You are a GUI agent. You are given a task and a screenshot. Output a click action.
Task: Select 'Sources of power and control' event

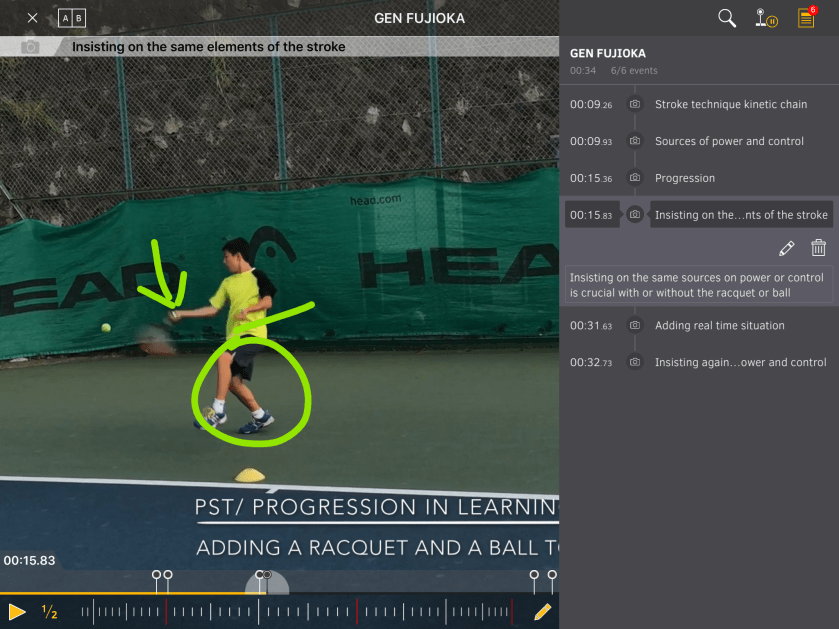coord(729,141)
